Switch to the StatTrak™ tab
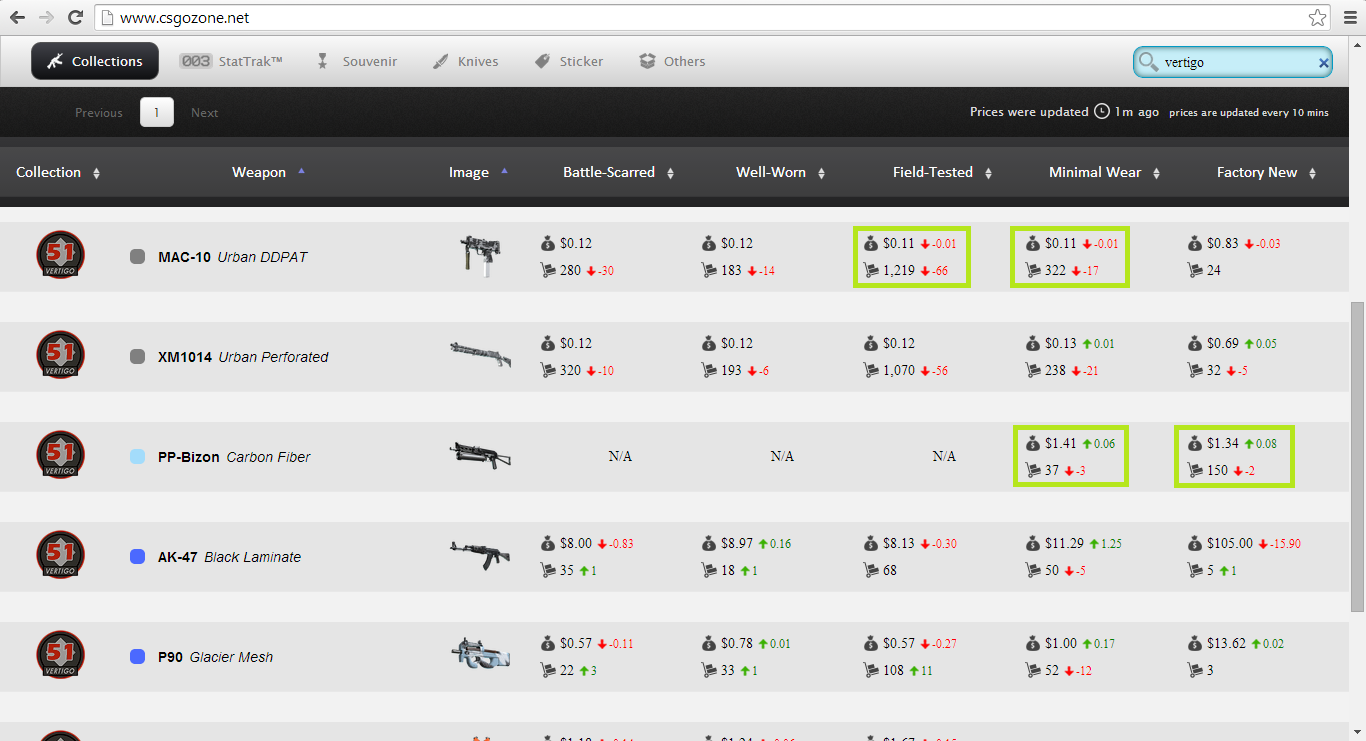This screenshot has width=1366, height=741. pyautogui.click(x=231, y=61)
